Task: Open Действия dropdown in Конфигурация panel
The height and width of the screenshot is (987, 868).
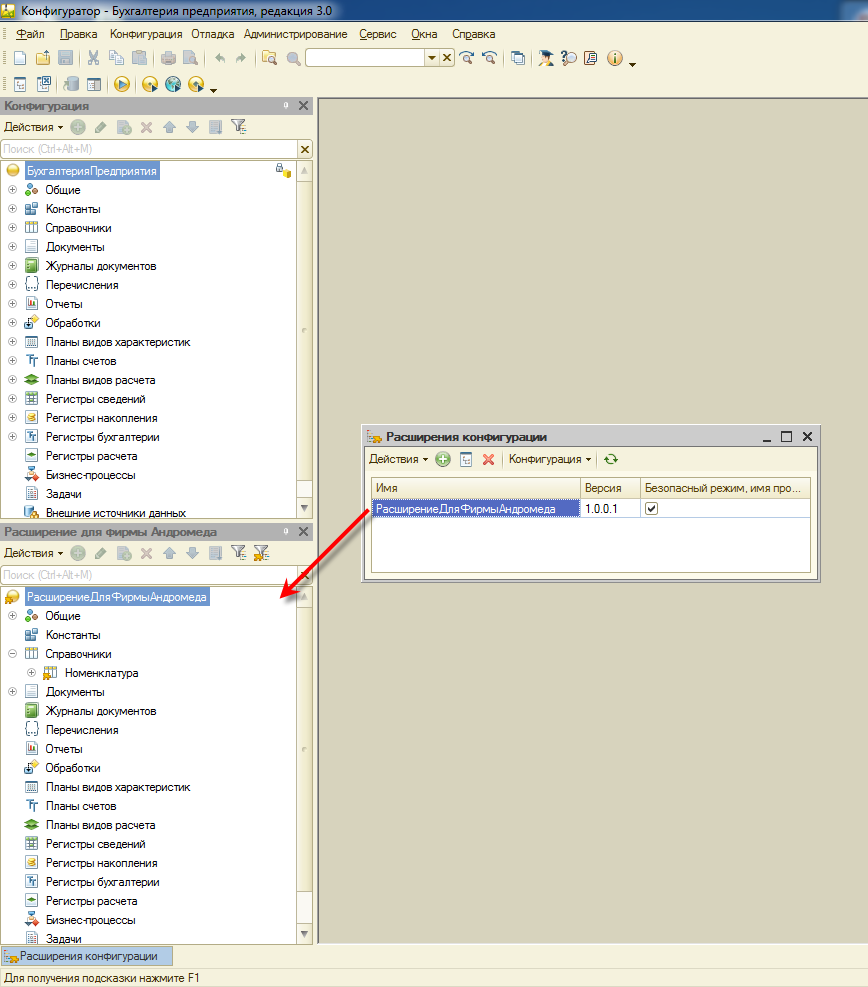Action: [x=33, y=127]
